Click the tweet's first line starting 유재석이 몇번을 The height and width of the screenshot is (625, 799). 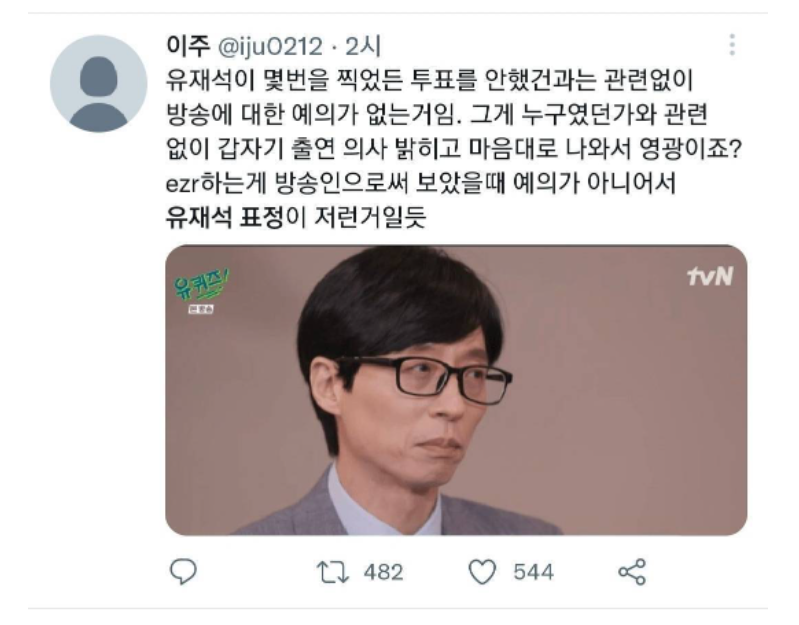430,80
